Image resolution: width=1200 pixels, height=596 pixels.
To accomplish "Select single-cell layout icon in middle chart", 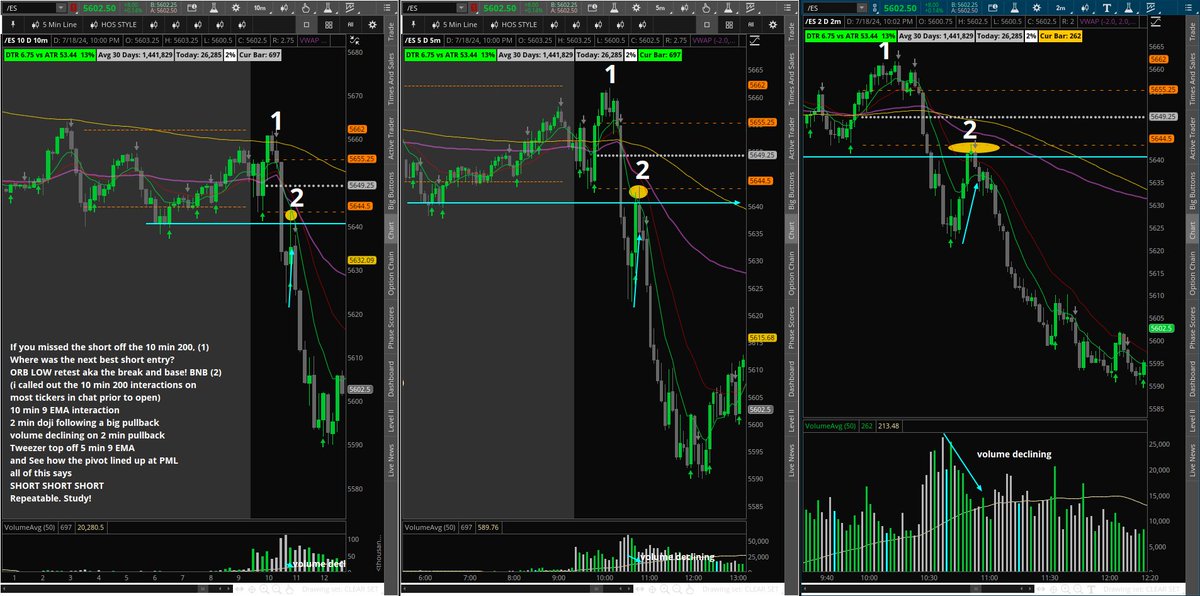I will pos(707,25).
